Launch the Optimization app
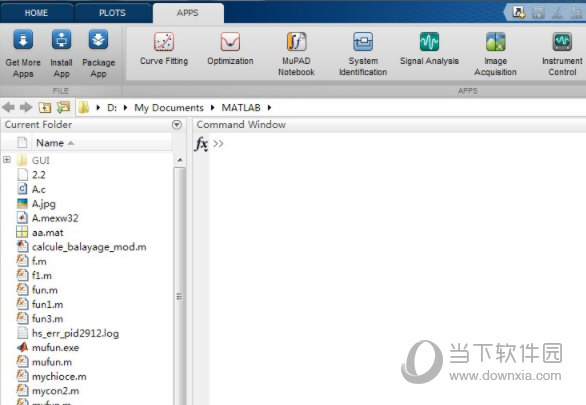The image size is (586, 405). [230, 49]
